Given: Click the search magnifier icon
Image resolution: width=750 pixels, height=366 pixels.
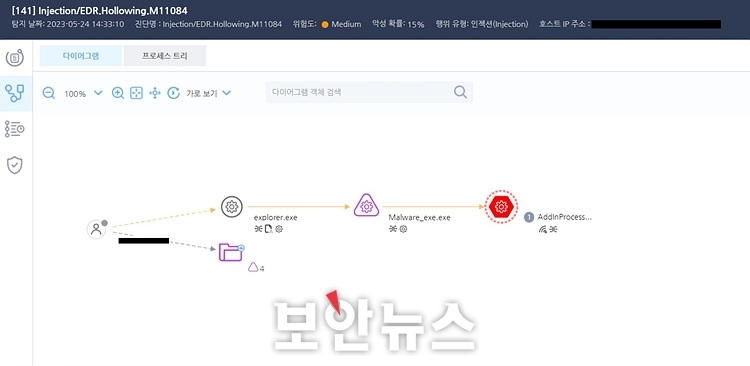Looking at the screenshot, I should 460,92.
